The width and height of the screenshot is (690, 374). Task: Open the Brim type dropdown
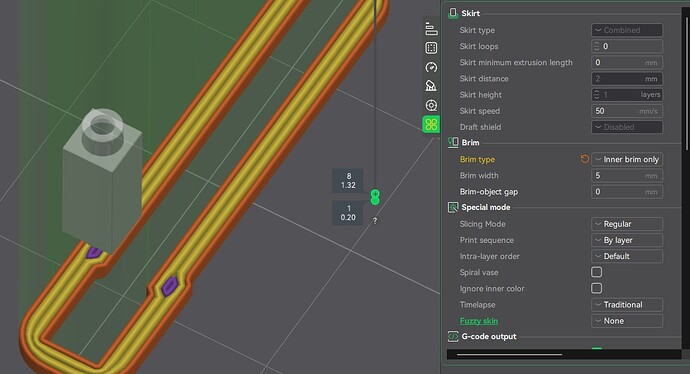(x=627, y=159)
